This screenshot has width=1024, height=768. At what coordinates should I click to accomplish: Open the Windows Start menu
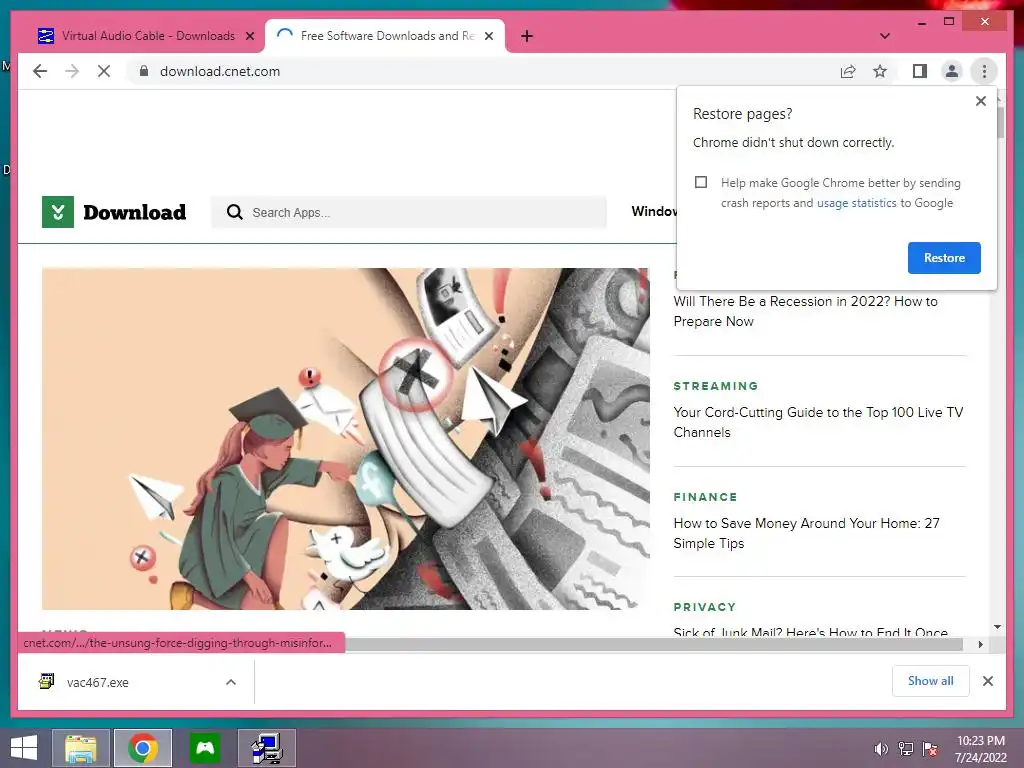24,748
